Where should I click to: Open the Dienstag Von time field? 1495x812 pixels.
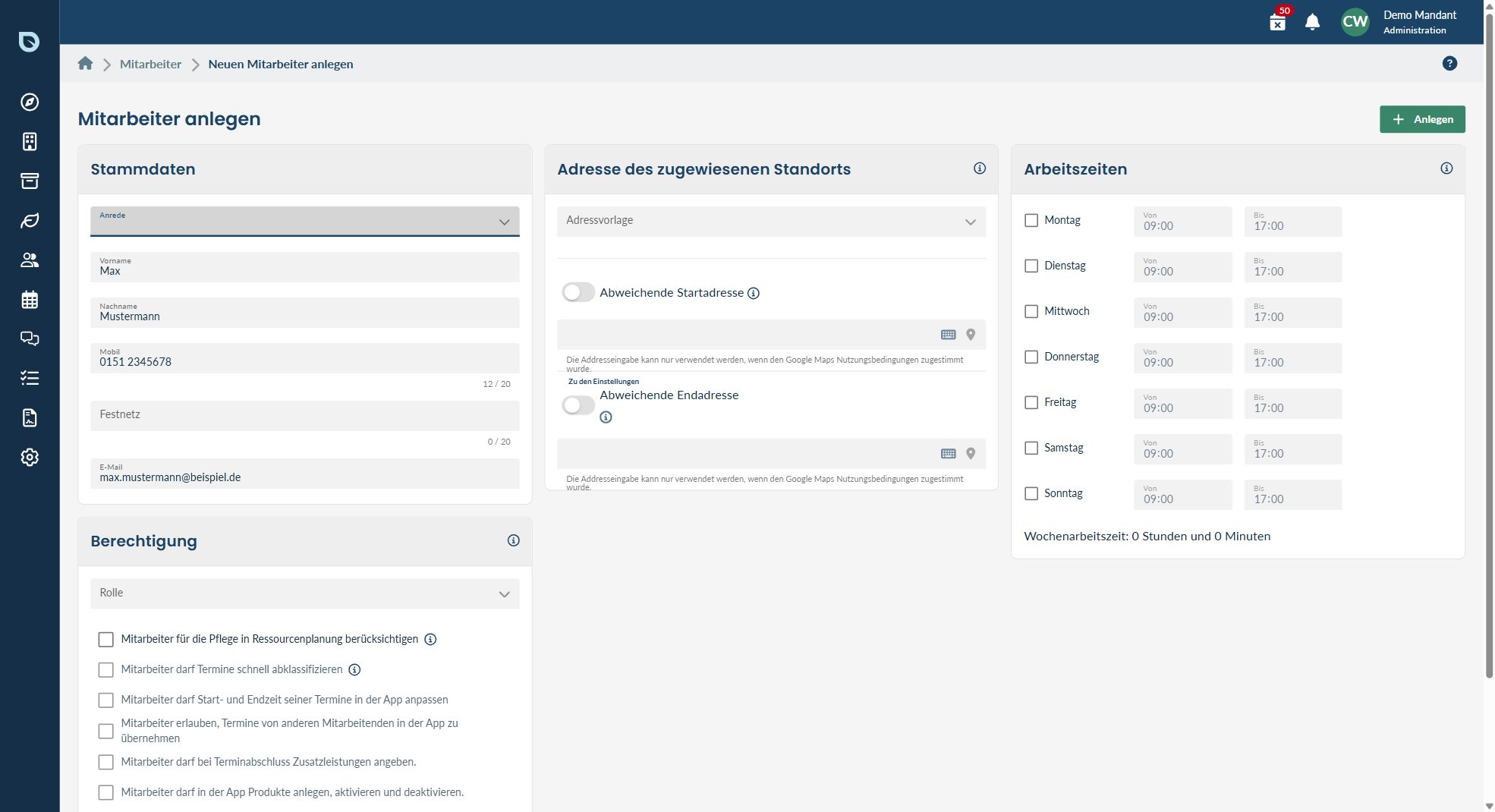coord(1182,267)
